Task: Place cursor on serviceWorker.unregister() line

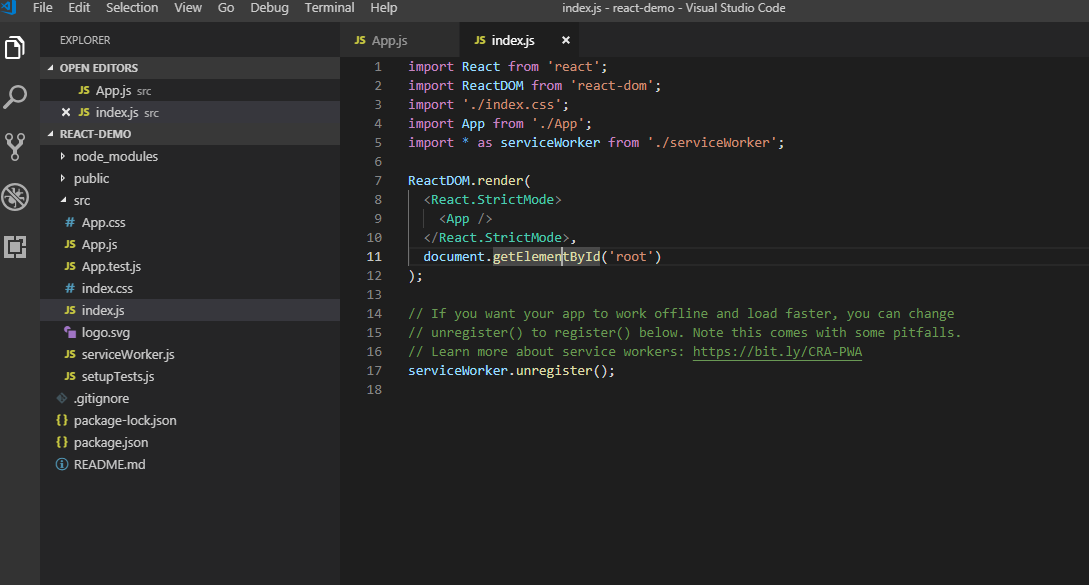Action: (x=511, y=370)
